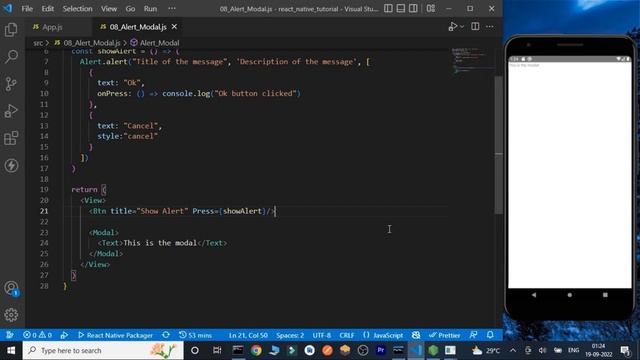Open Customize Layout options

[431, 9]
